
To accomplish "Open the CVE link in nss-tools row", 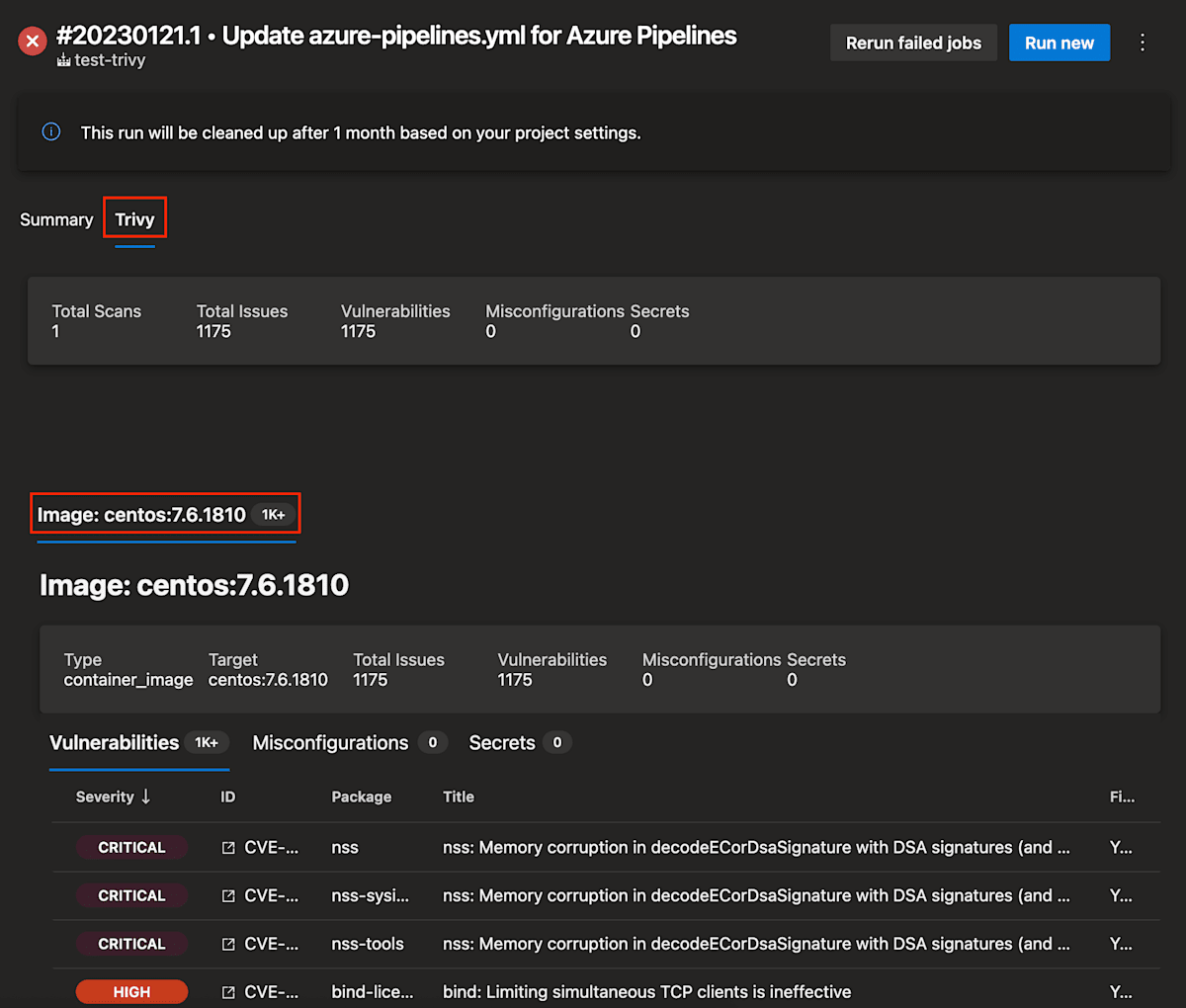I will coord(272,945).
